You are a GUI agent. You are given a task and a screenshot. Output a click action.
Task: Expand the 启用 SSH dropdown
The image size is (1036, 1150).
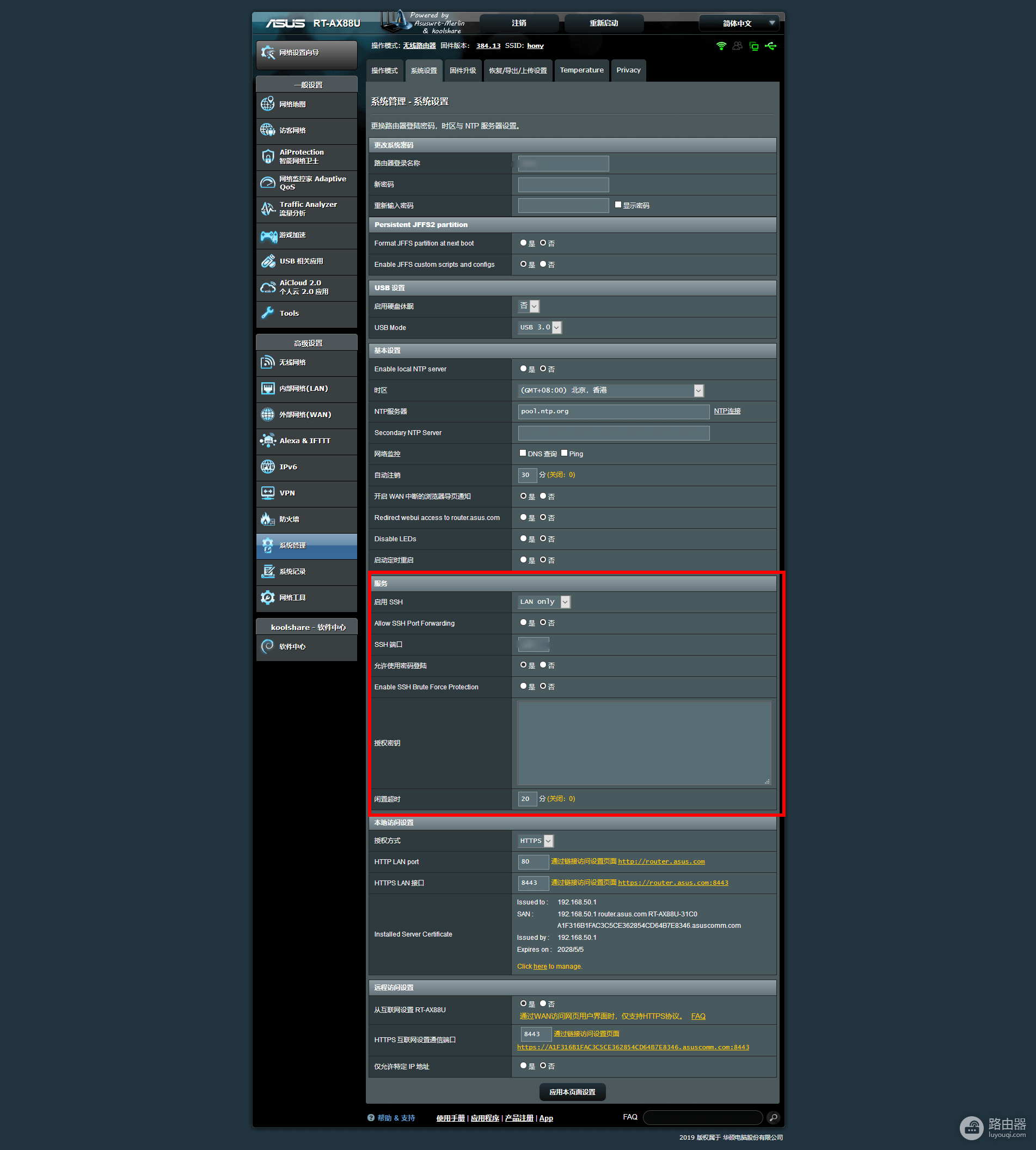click(544, 602)
